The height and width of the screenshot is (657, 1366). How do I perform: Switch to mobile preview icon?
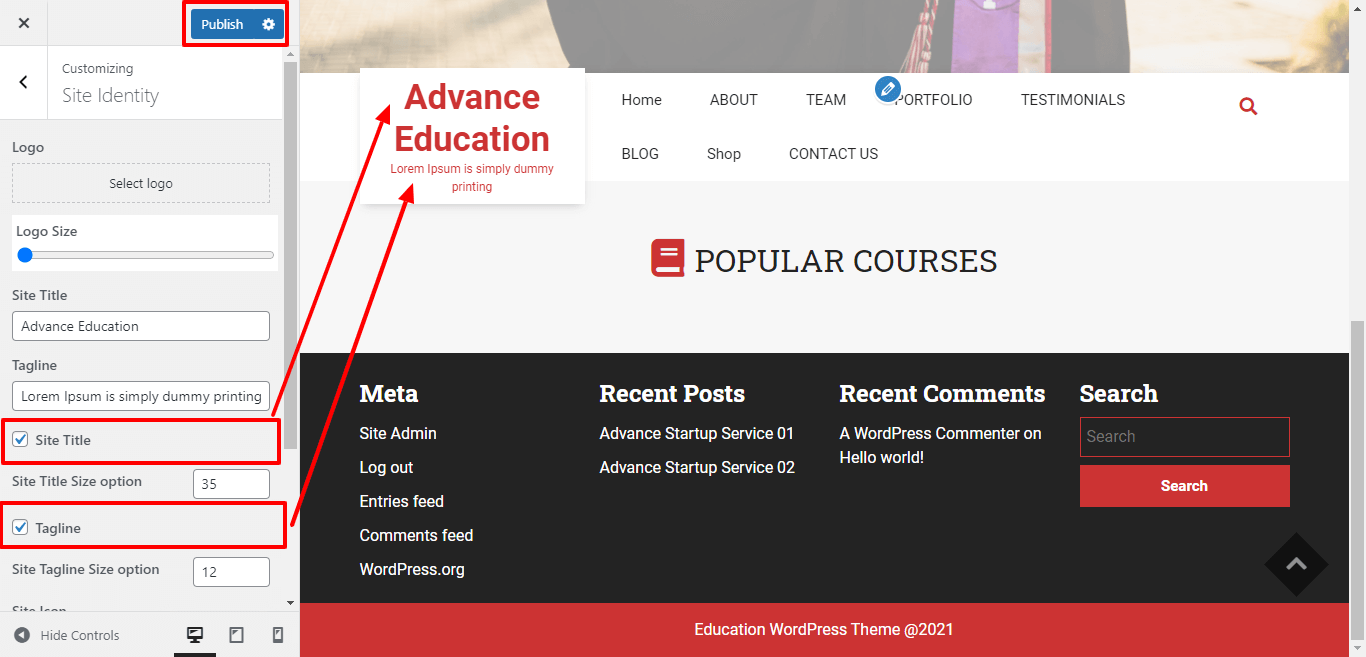tap(278, 635)
